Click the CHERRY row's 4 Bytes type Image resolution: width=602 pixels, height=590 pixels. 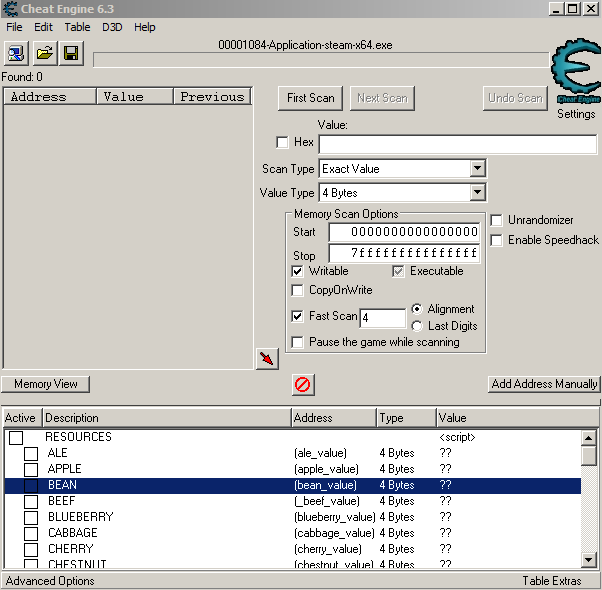click(397, 549)
